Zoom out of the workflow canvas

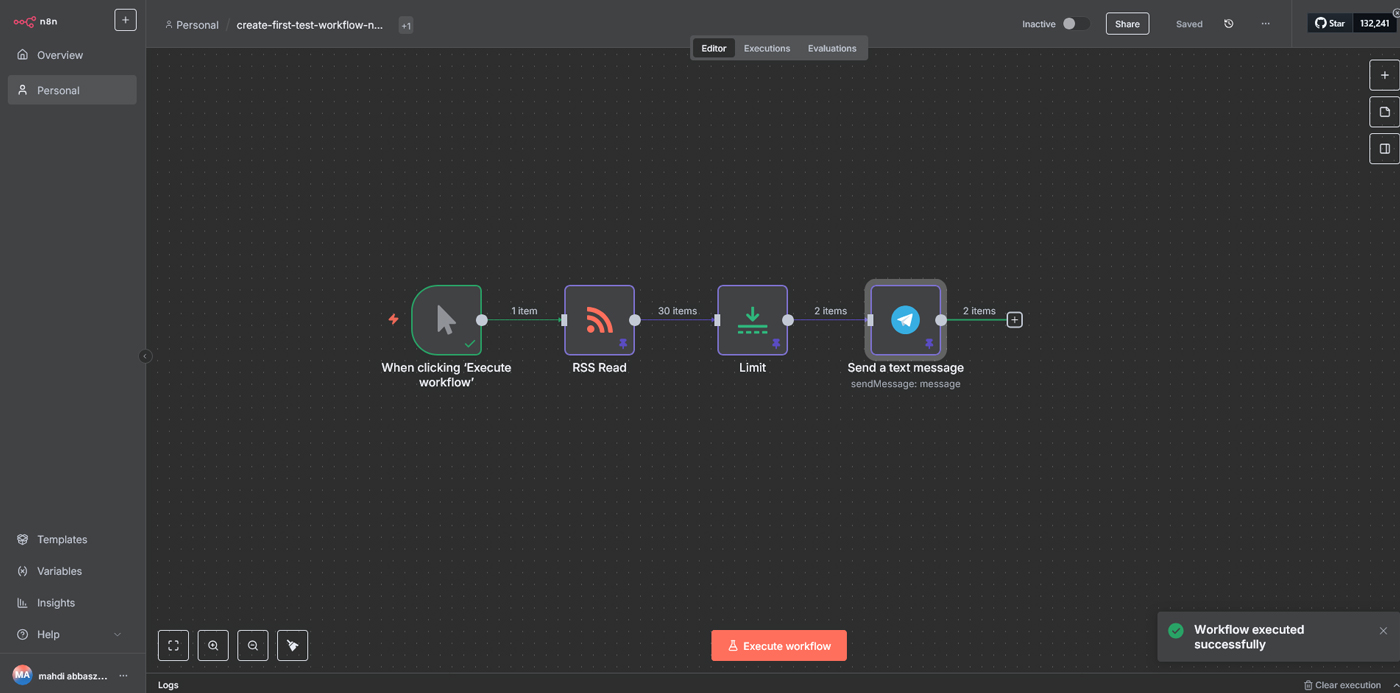point(253,646)
